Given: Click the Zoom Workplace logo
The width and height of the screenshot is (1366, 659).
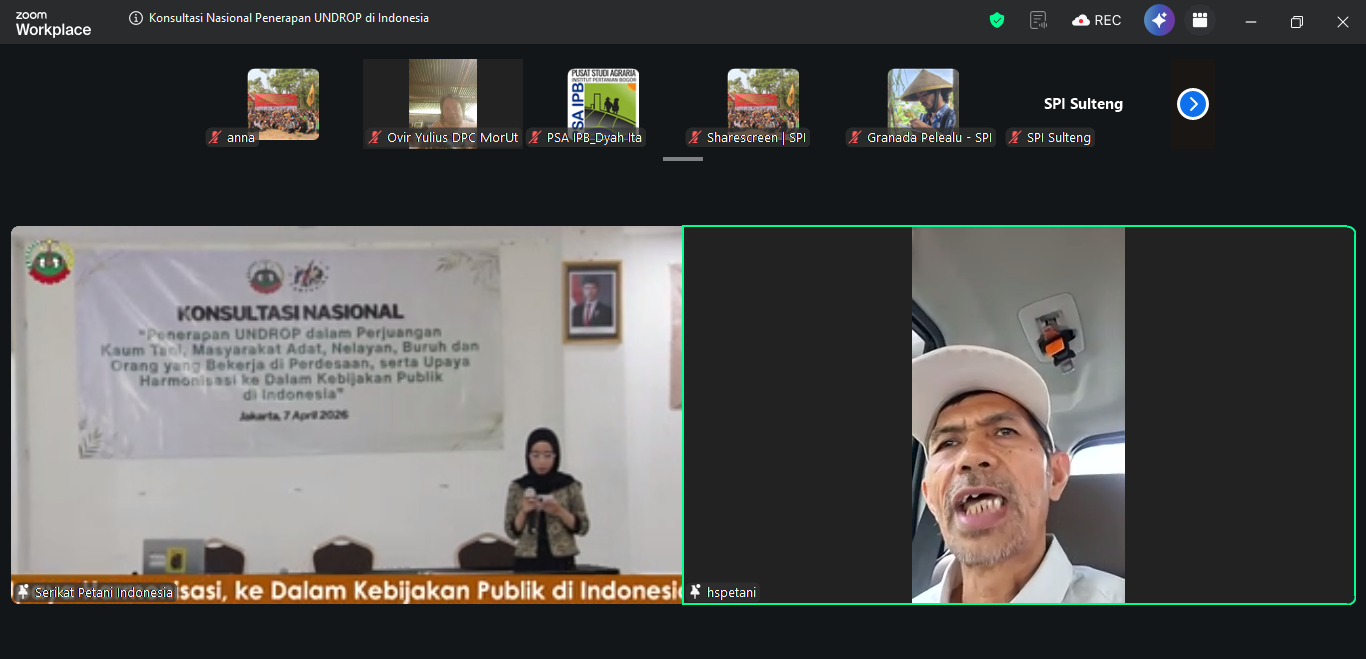Looking at the screenshot, I should point(53,23).
